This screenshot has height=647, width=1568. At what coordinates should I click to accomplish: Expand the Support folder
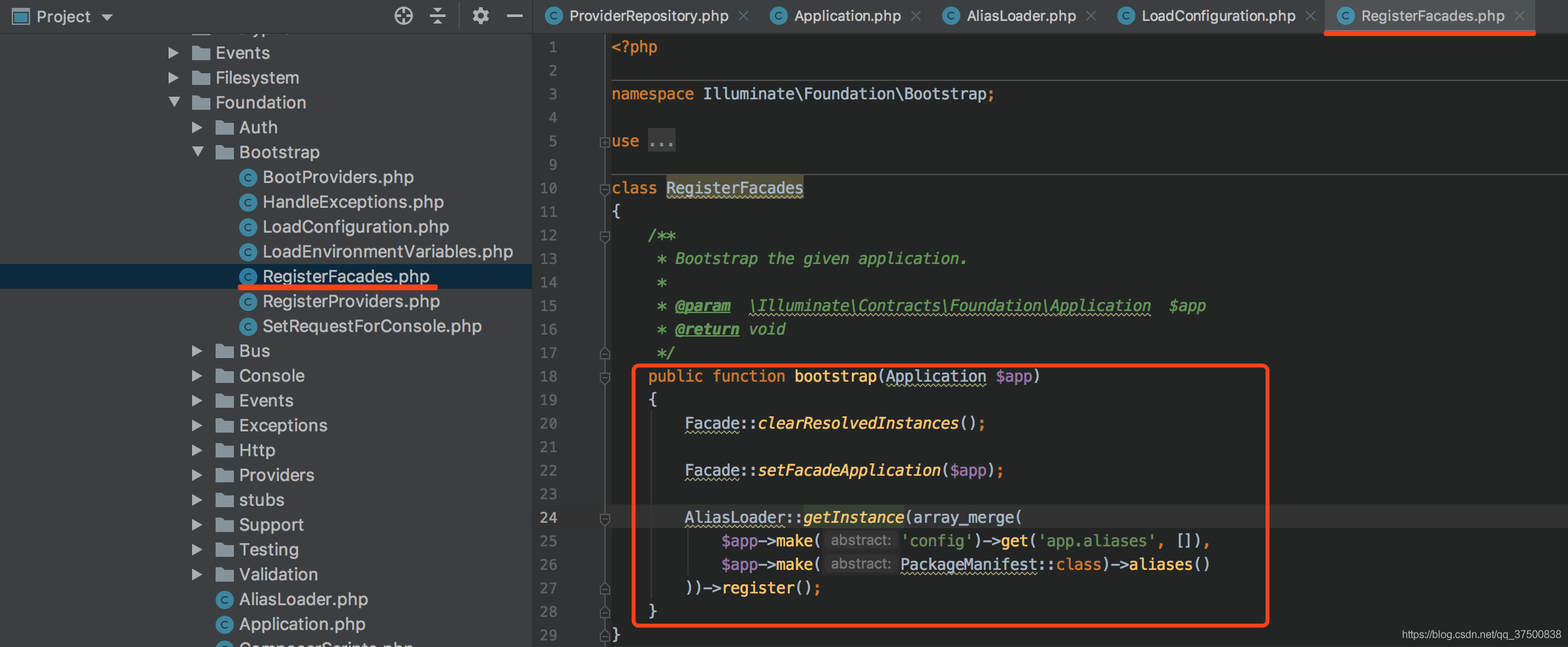197,525
